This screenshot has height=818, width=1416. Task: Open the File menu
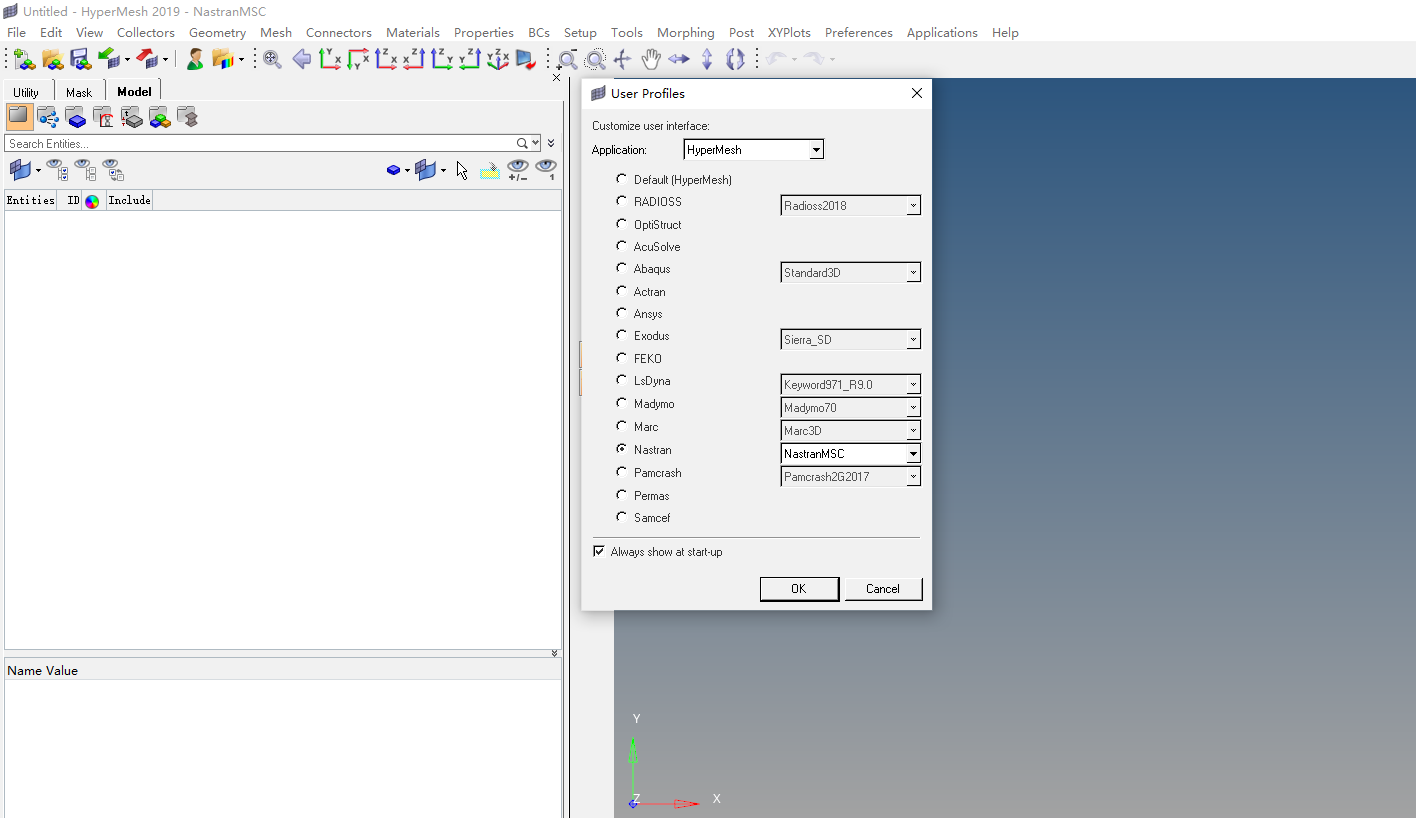pos(16,32)
